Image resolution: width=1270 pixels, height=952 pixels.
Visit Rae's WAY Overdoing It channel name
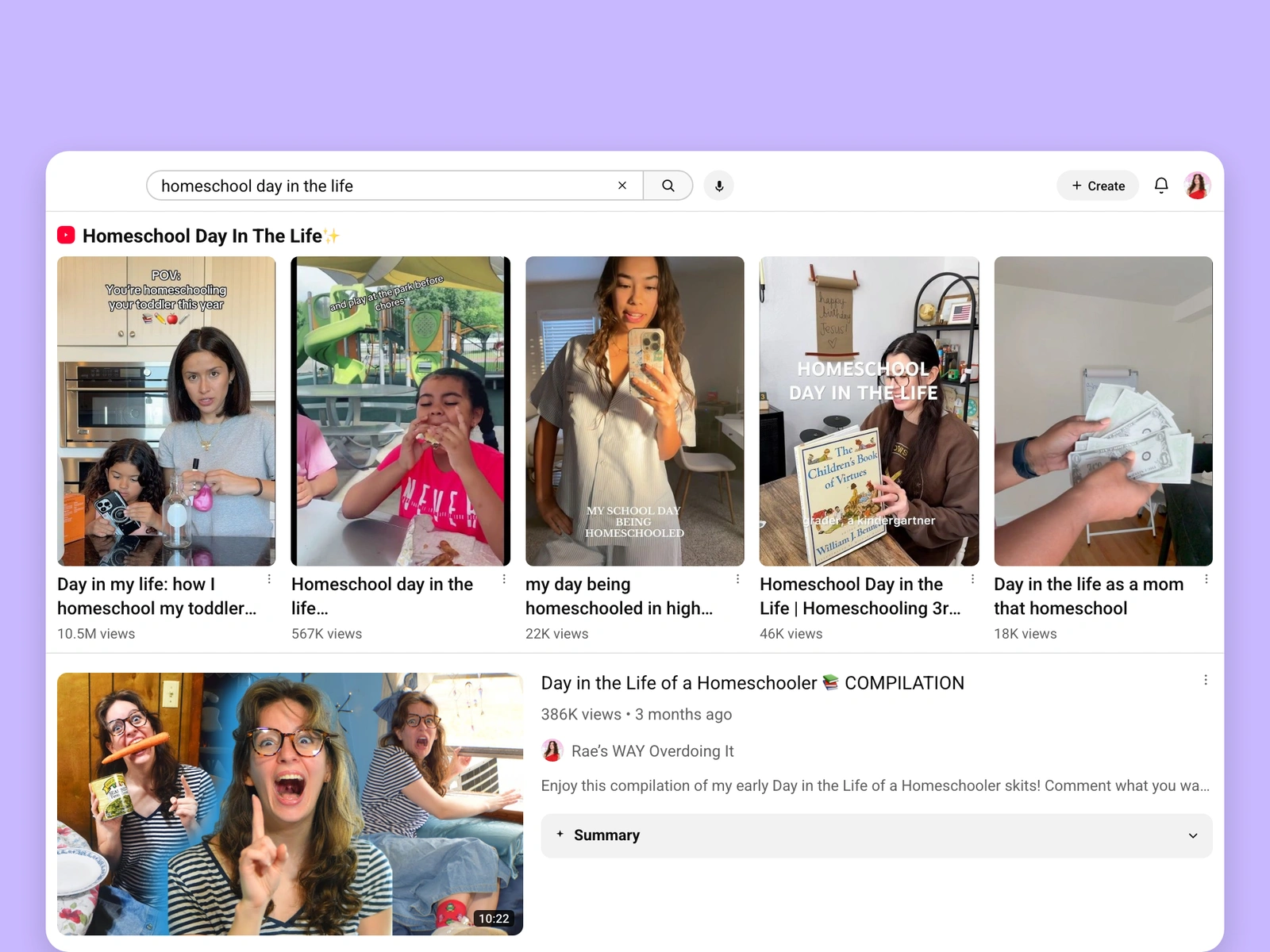[x=652, y=751]
